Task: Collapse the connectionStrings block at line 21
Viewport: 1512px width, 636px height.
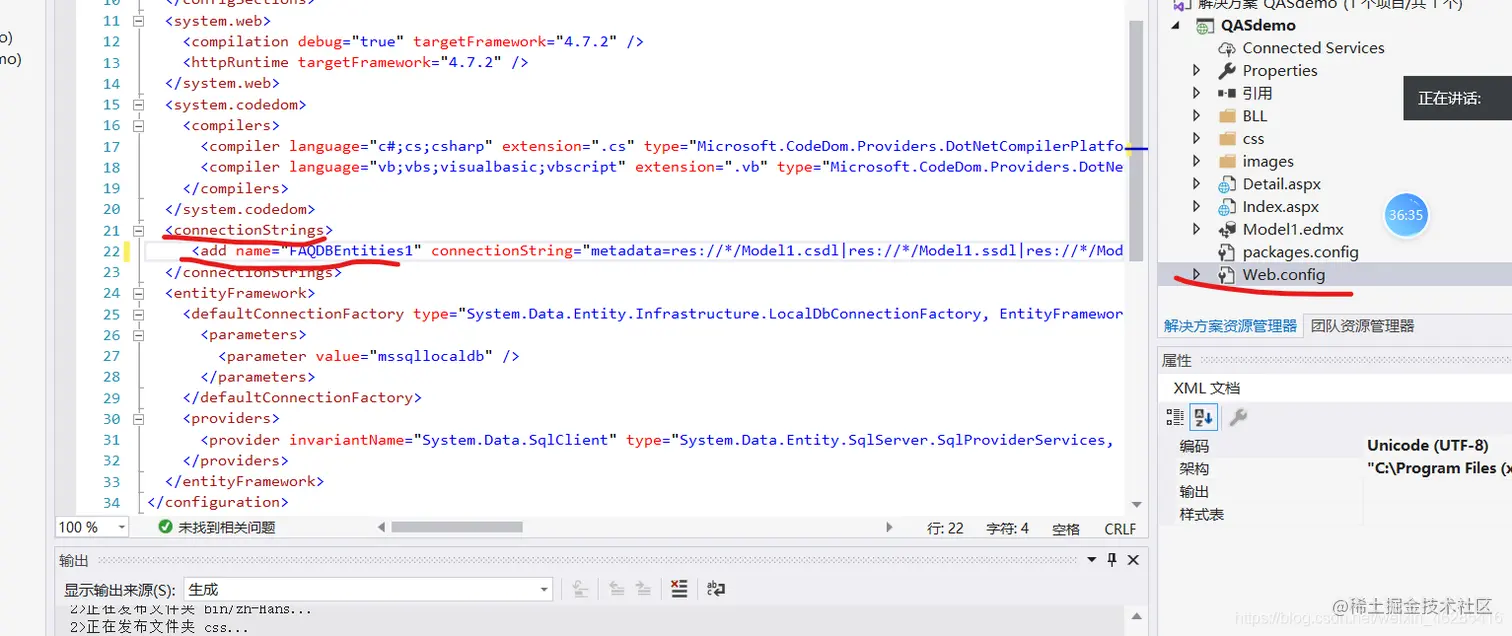Action: (139, 230)
